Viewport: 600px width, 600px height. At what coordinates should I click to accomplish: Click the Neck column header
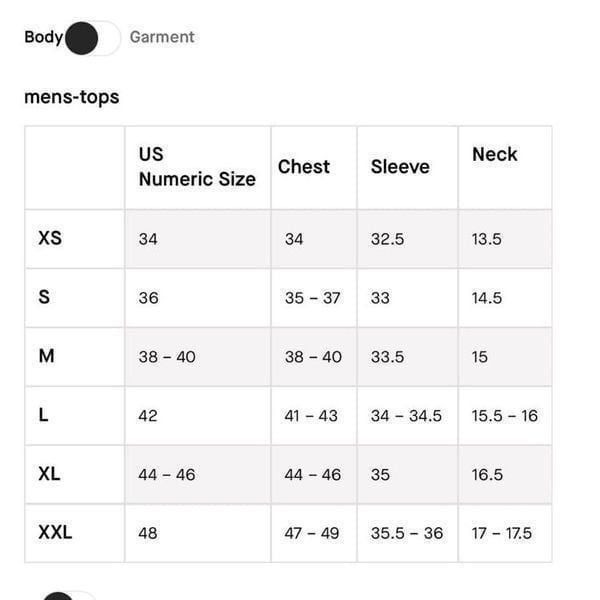tap(494, 155)
